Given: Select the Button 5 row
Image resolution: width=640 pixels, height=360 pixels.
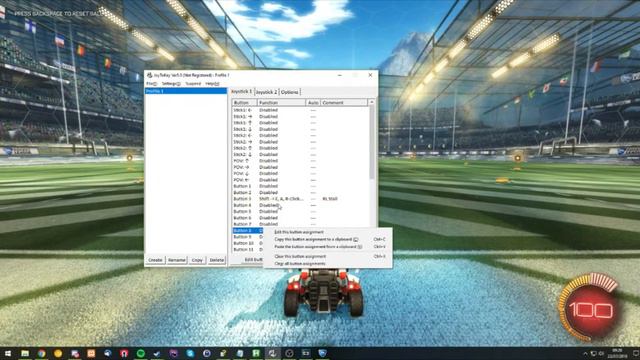Looking at the screenshot, I should coord(300,211).
